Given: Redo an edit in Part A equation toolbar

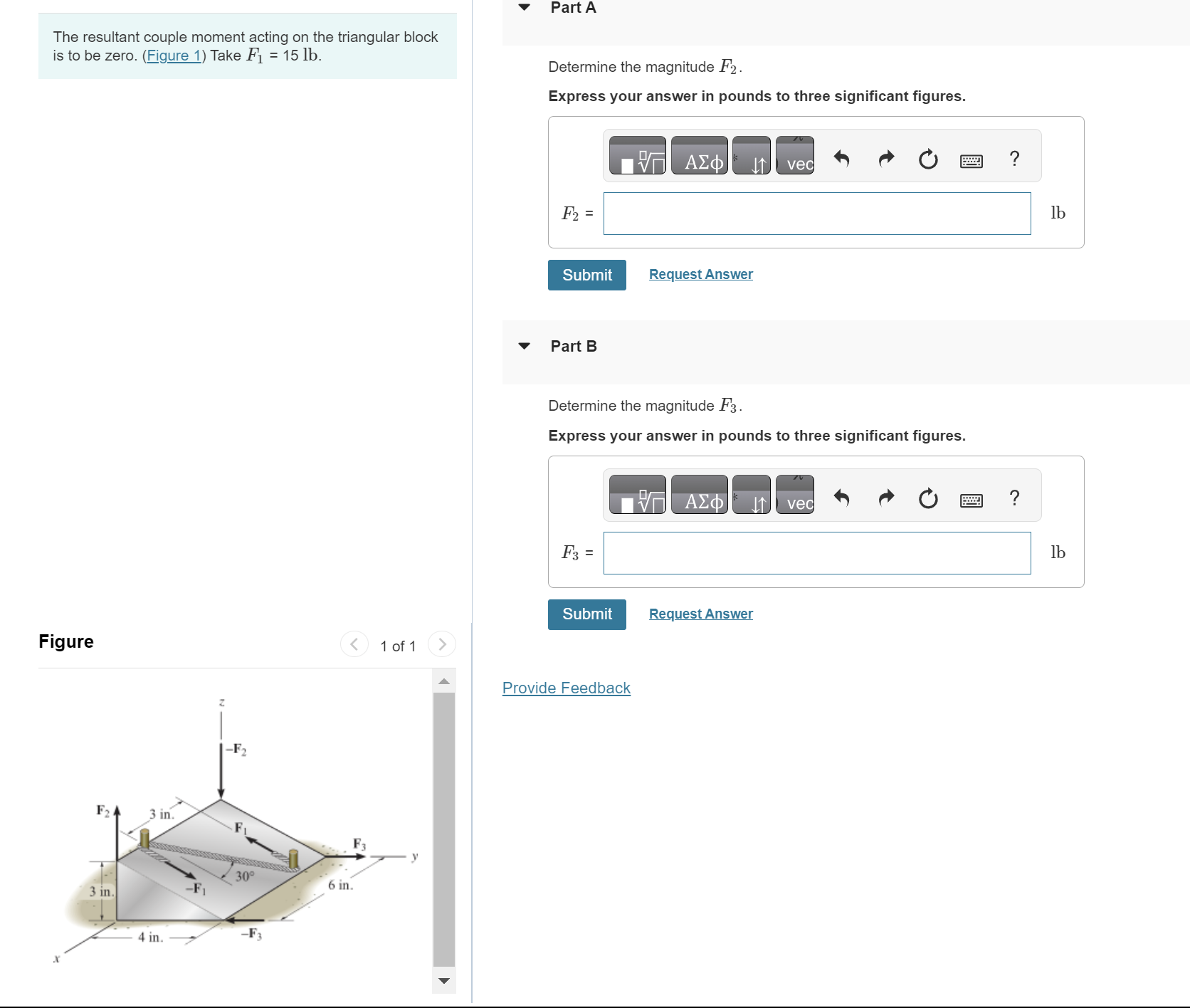Looking at the screenshot, I should (x=885, y=158).
